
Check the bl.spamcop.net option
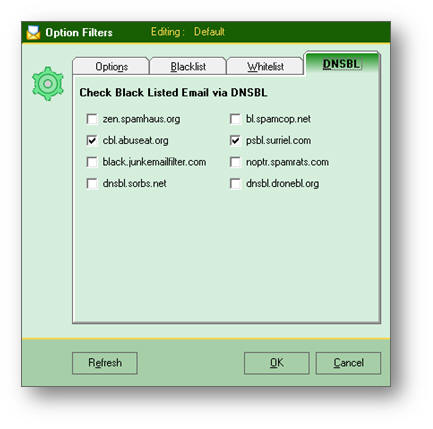pos(235,119)
